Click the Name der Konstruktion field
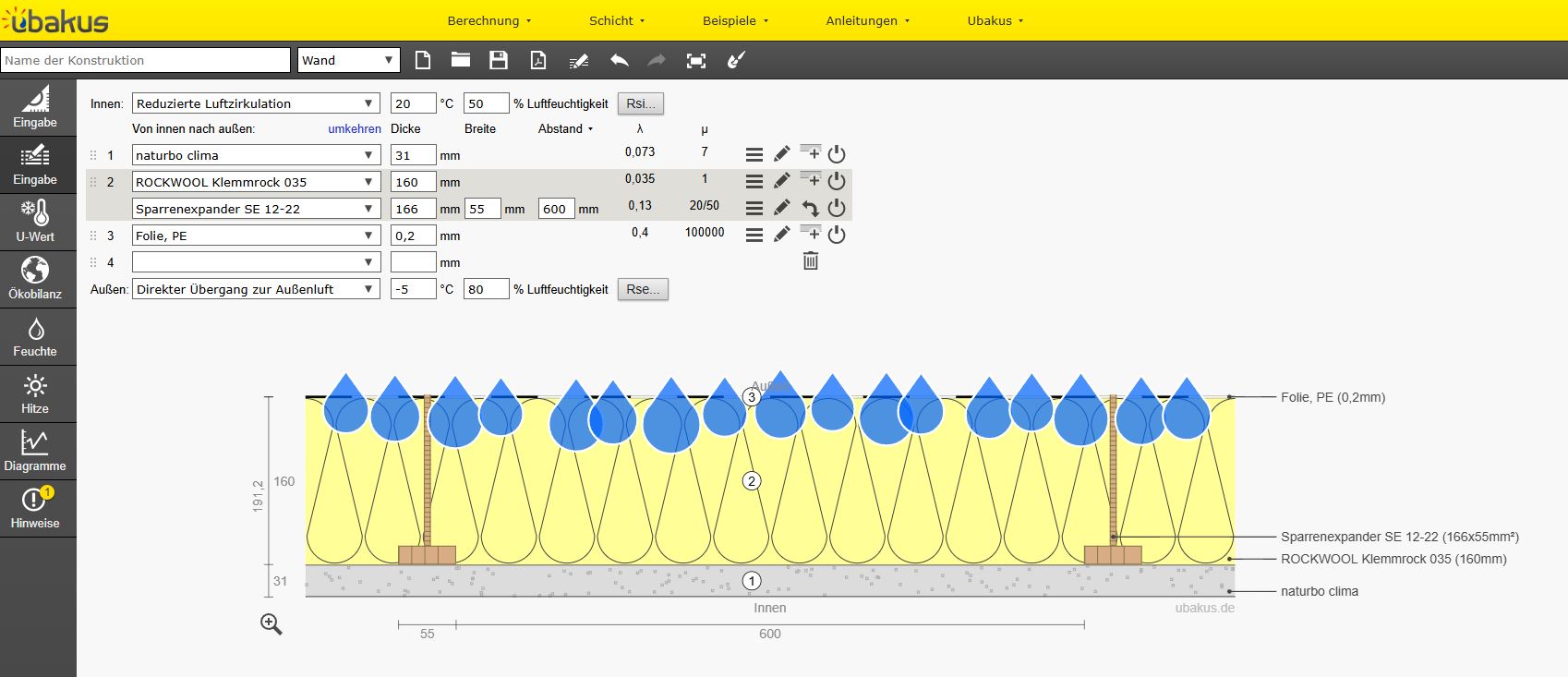Viewport: 1568px width, 677px height. (x=146, y=61)
